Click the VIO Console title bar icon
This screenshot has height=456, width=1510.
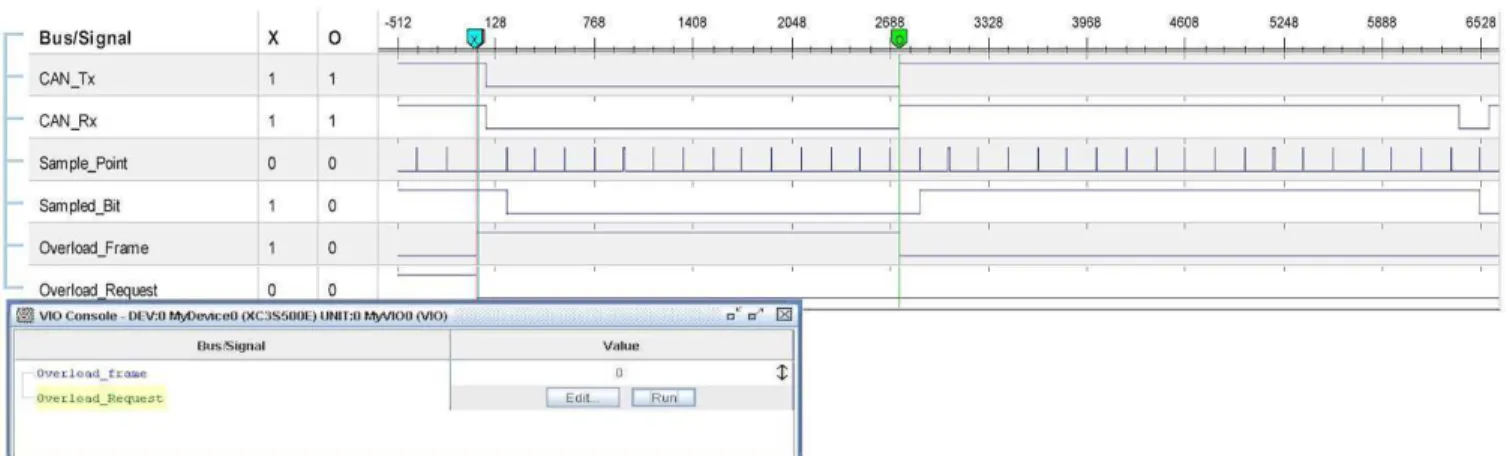tap(24, 315)
